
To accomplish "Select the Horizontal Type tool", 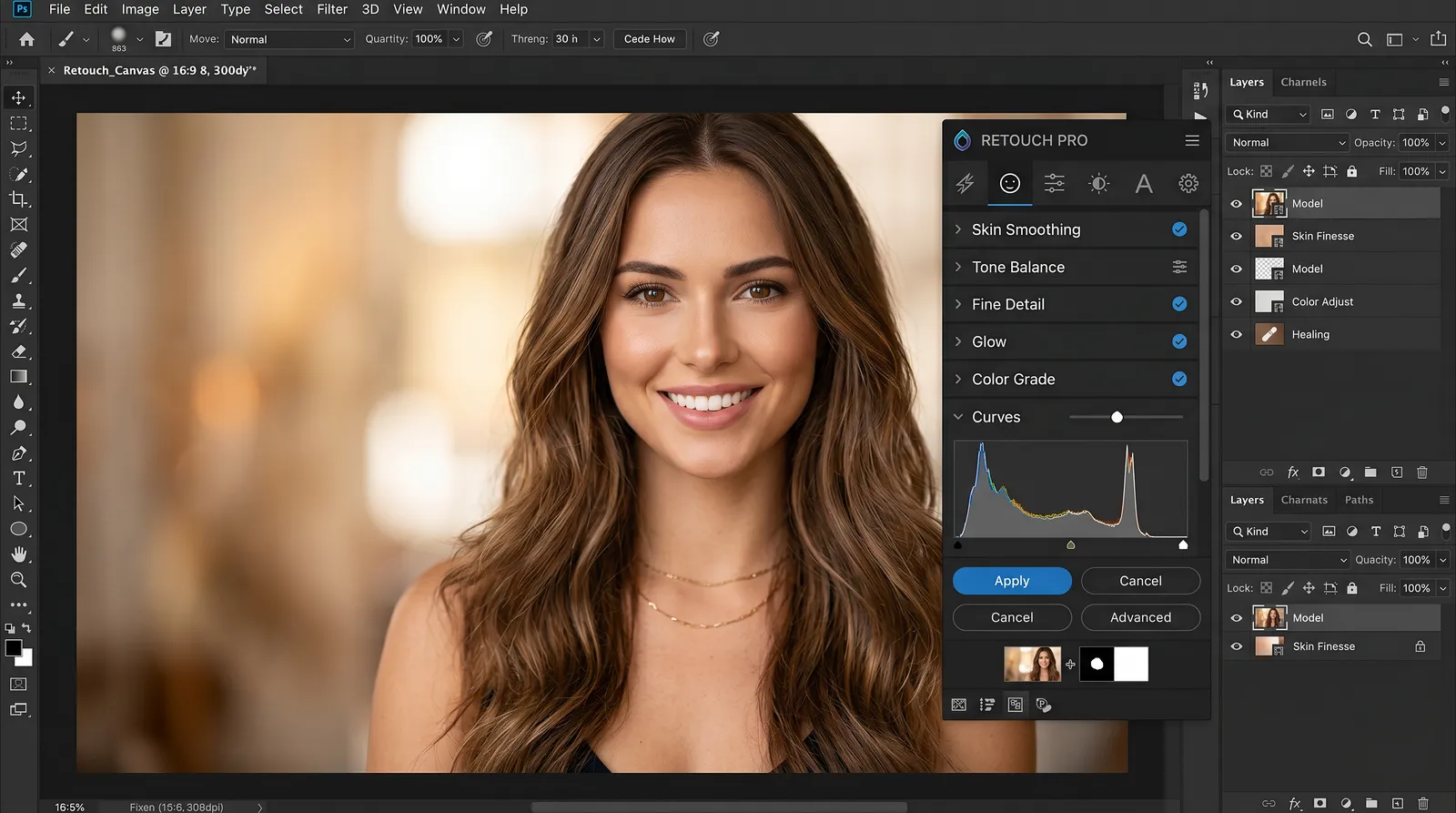I will tap(18, 478).
